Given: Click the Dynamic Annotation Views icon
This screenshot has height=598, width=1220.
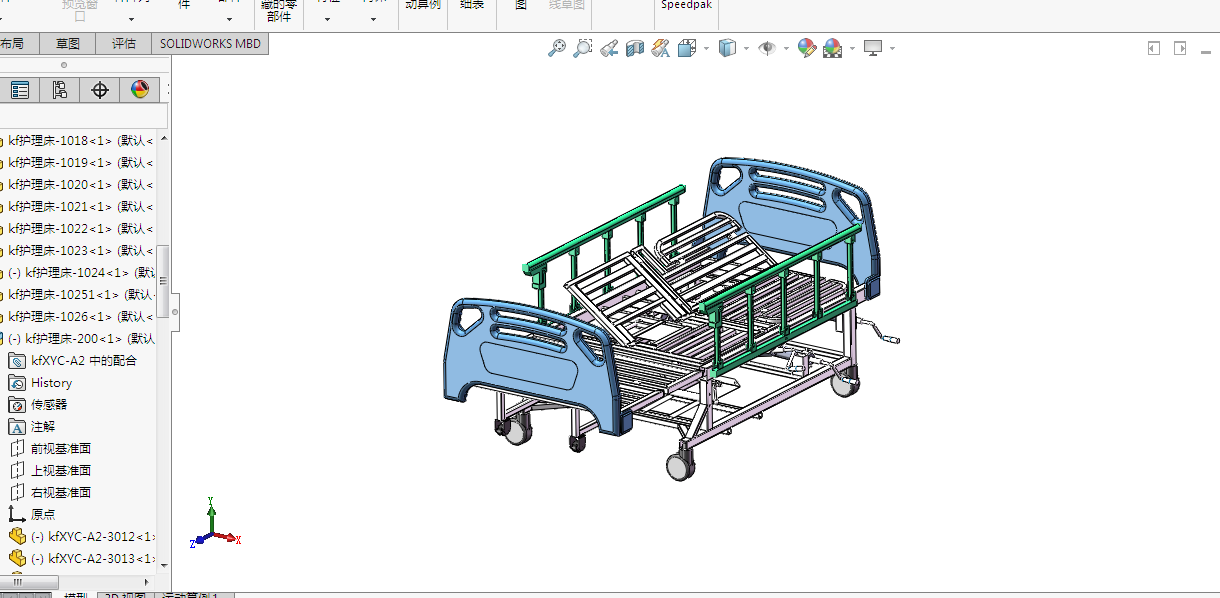Looking at the screenshot, I should click(660, 47).
